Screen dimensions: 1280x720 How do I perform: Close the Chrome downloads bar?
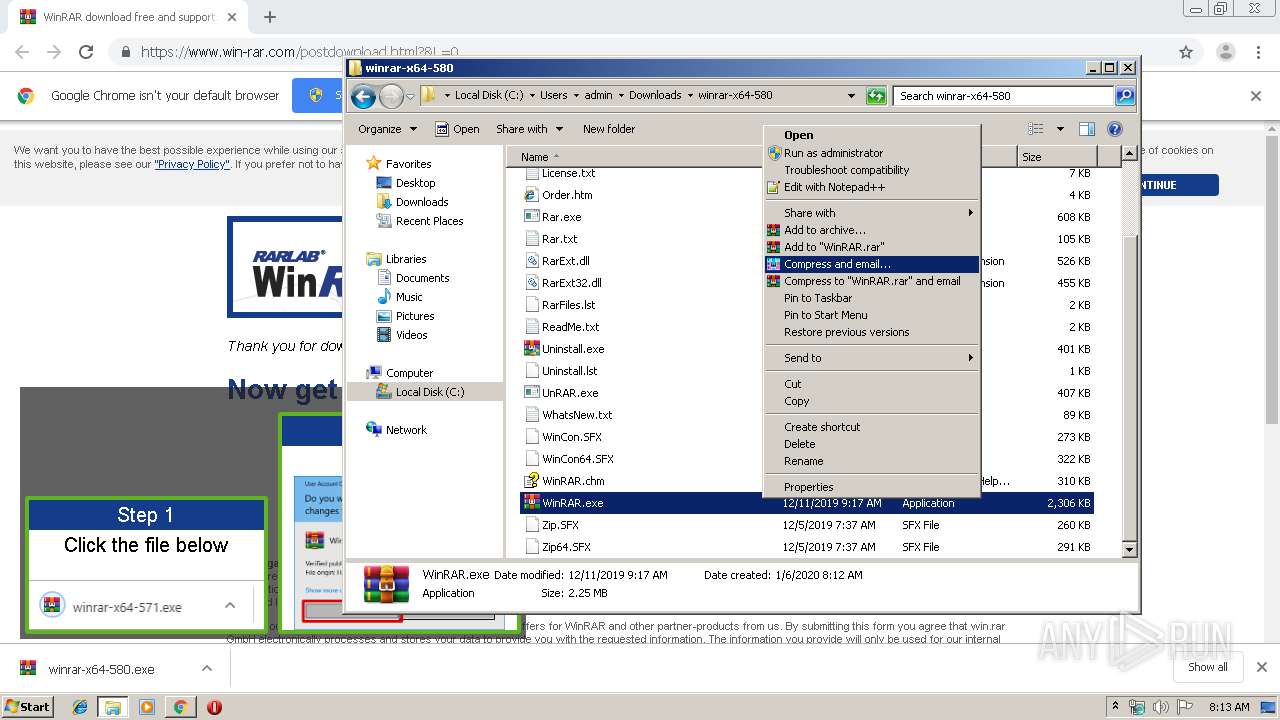point(1261,667)
